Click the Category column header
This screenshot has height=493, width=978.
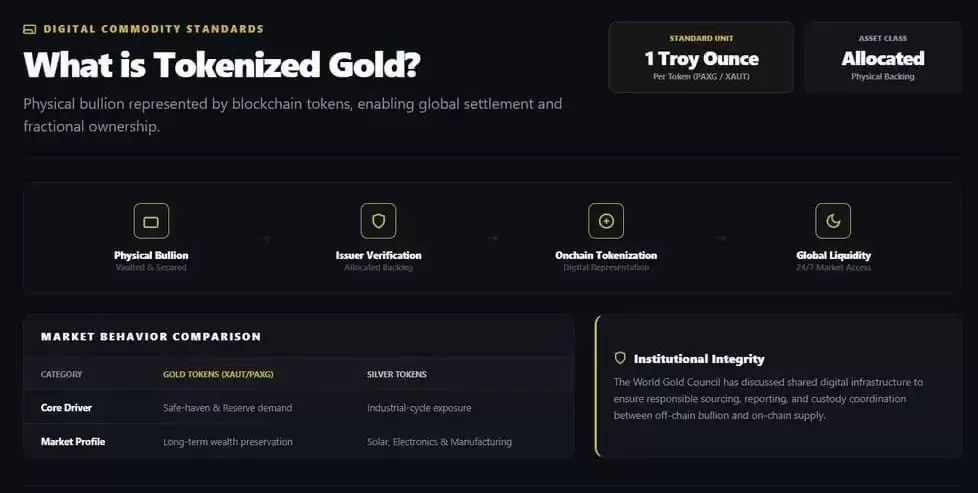61,374
